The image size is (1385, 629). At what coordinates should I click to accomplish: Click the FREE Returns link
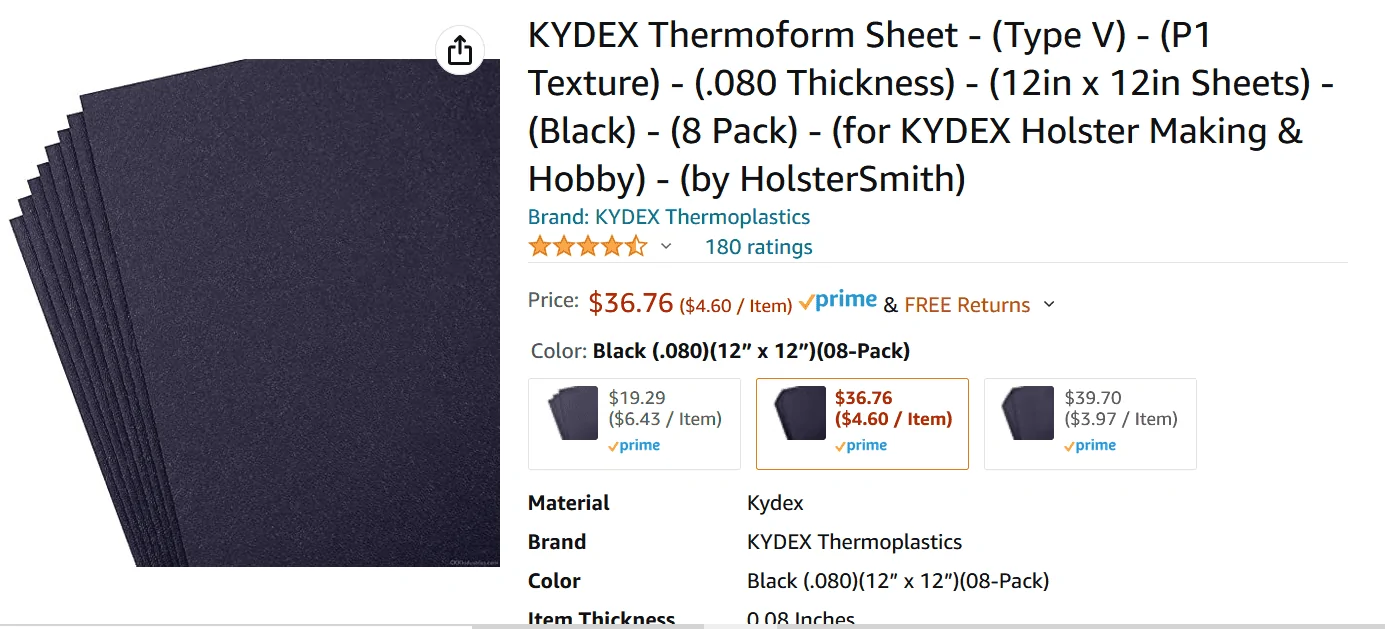point(967,305)
